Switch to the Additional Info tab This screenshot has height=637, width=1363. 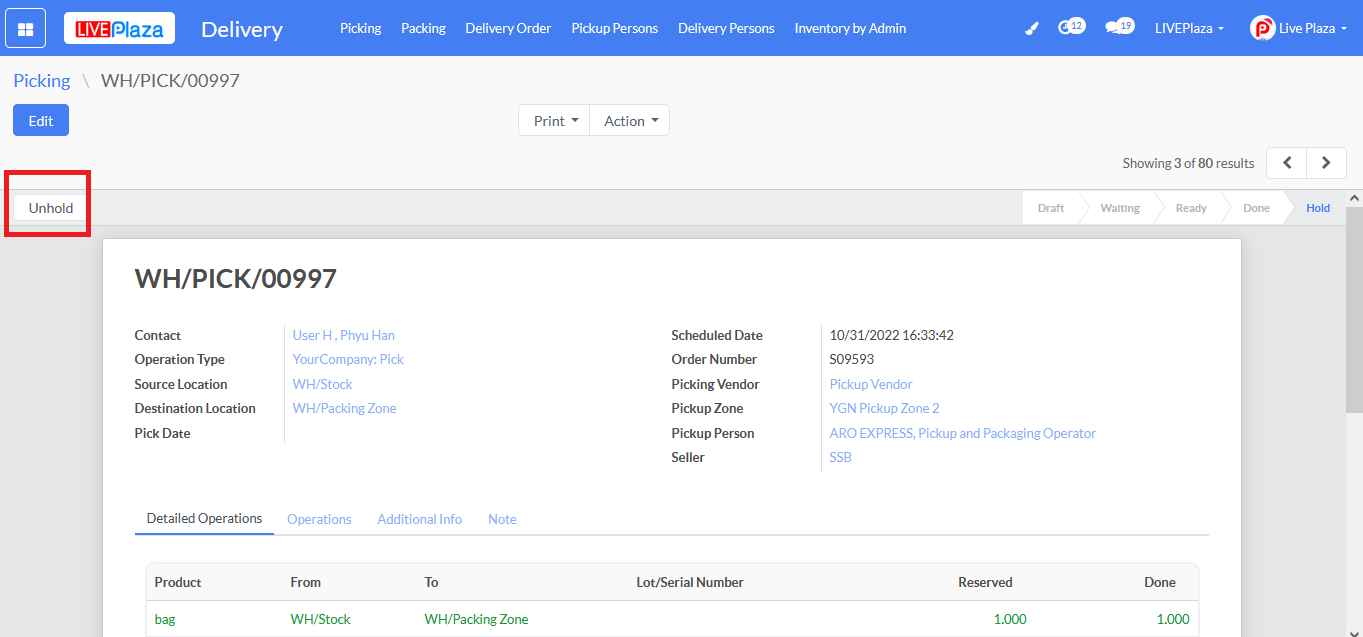[420, 519]
